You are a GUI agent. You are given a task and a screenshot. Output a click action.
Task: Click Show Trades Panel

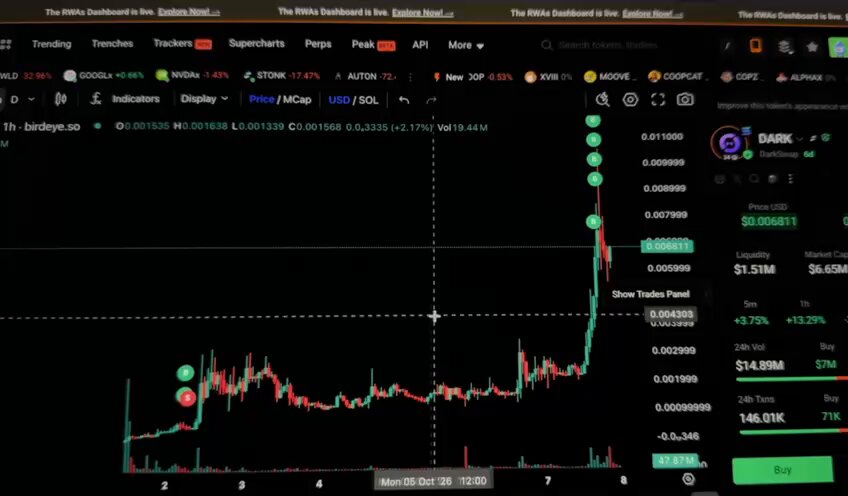pyautogui.click(x=651, y=294)
